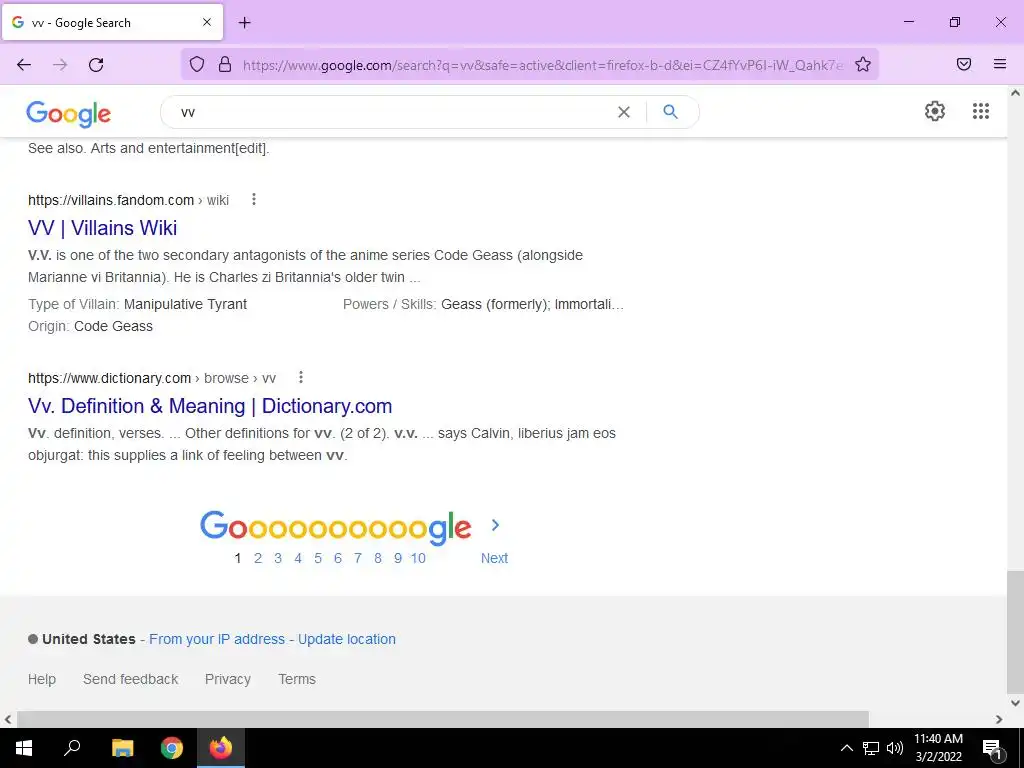Go to results page 10

[x=418, y=558]
